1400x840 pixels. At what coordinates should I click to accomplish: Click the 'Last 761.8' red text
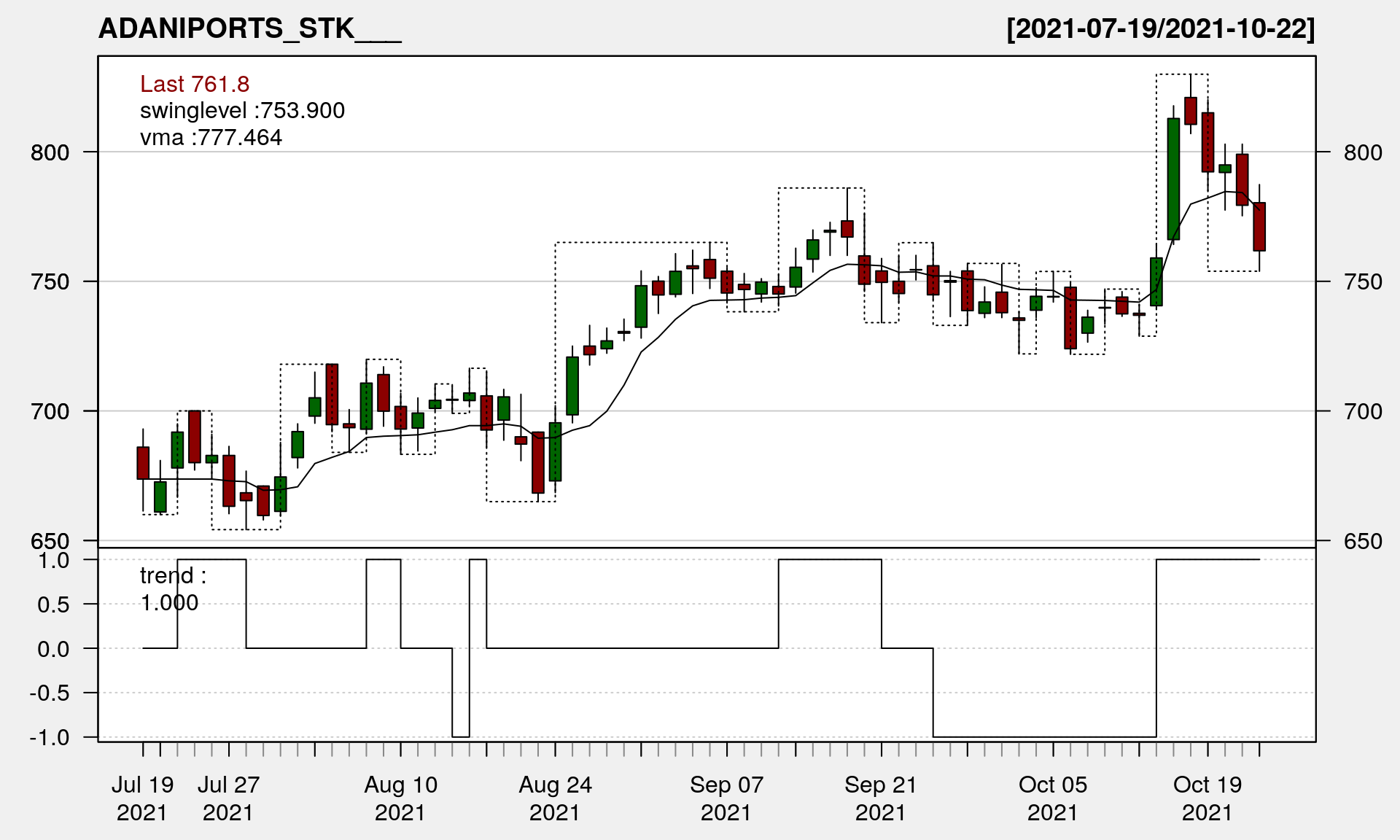pyautogui.click(x=195, y=84)
